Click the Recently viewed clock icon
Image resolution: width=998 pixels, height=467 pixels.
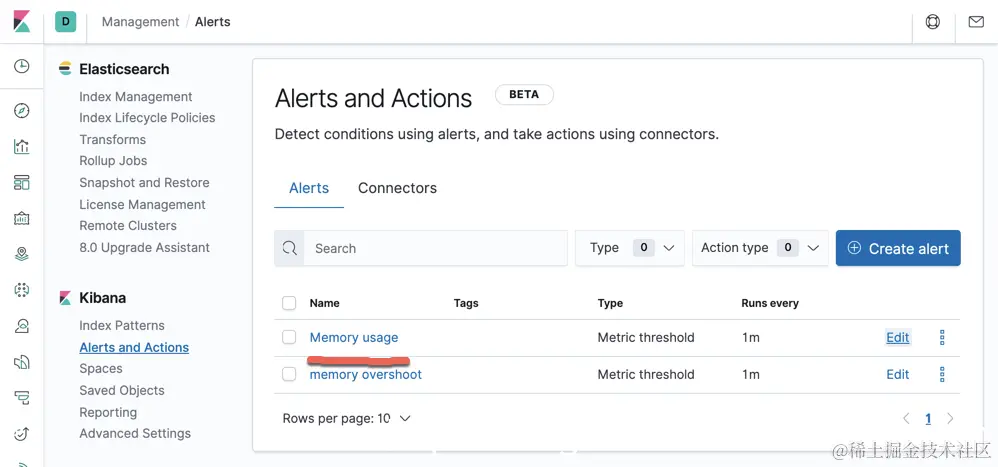(x=21, y=67)
